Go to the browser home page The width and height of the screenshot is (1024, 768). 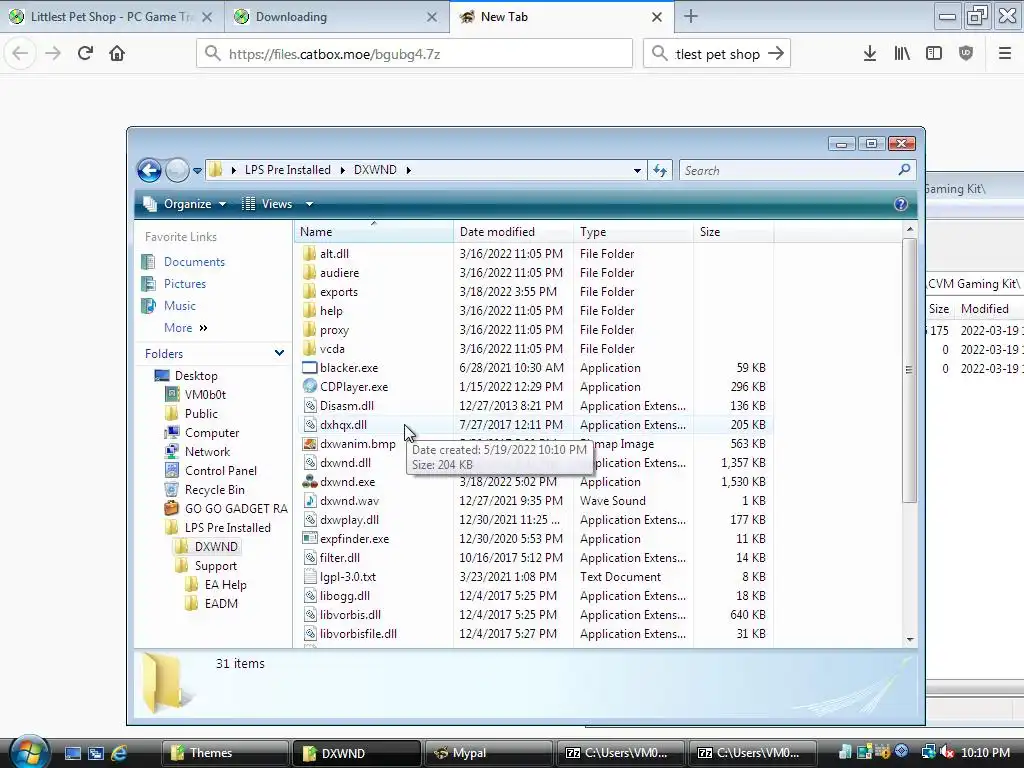click(117, 53)
